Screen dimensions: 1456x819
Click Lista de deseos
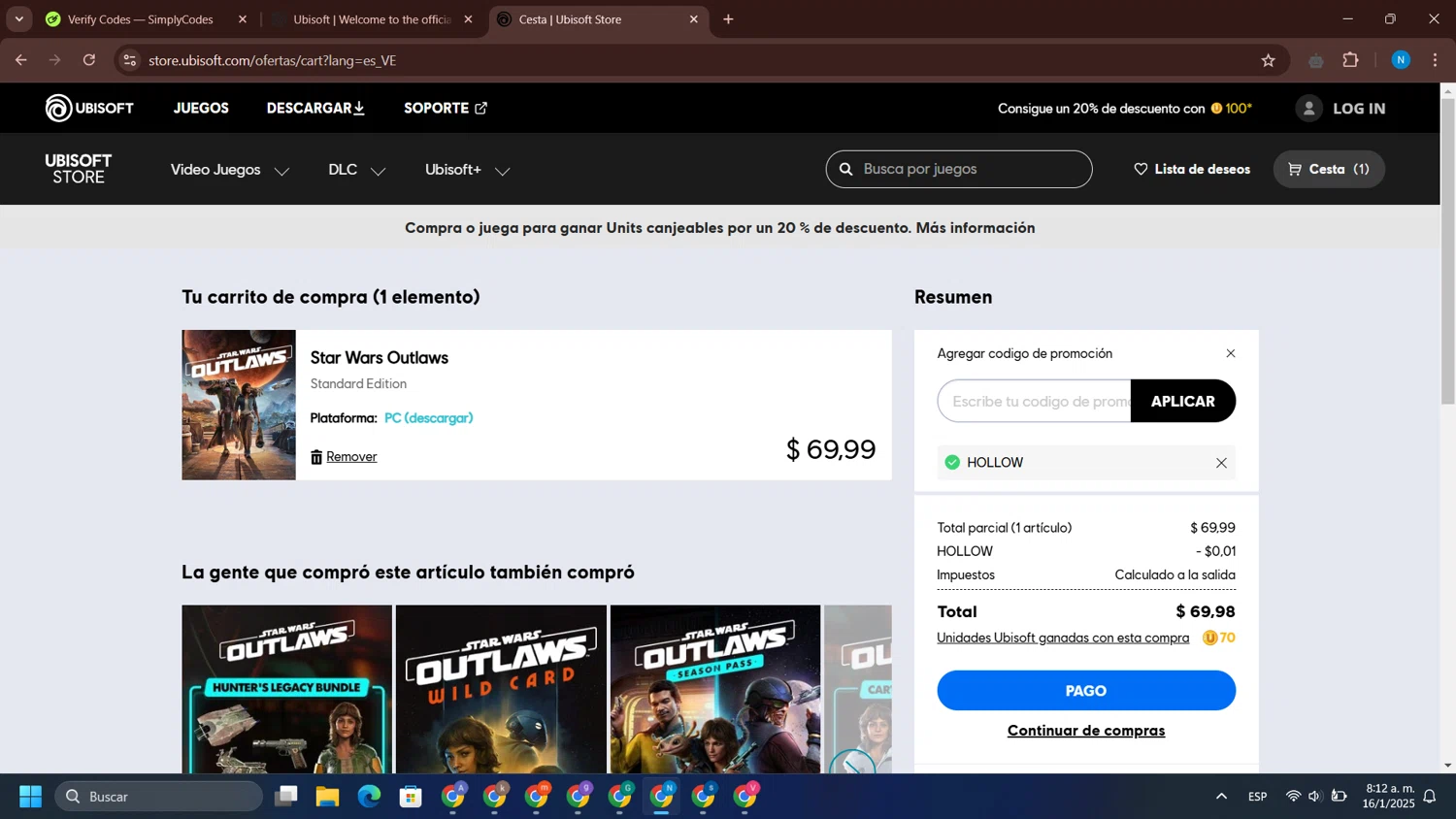pos(1203,169)
